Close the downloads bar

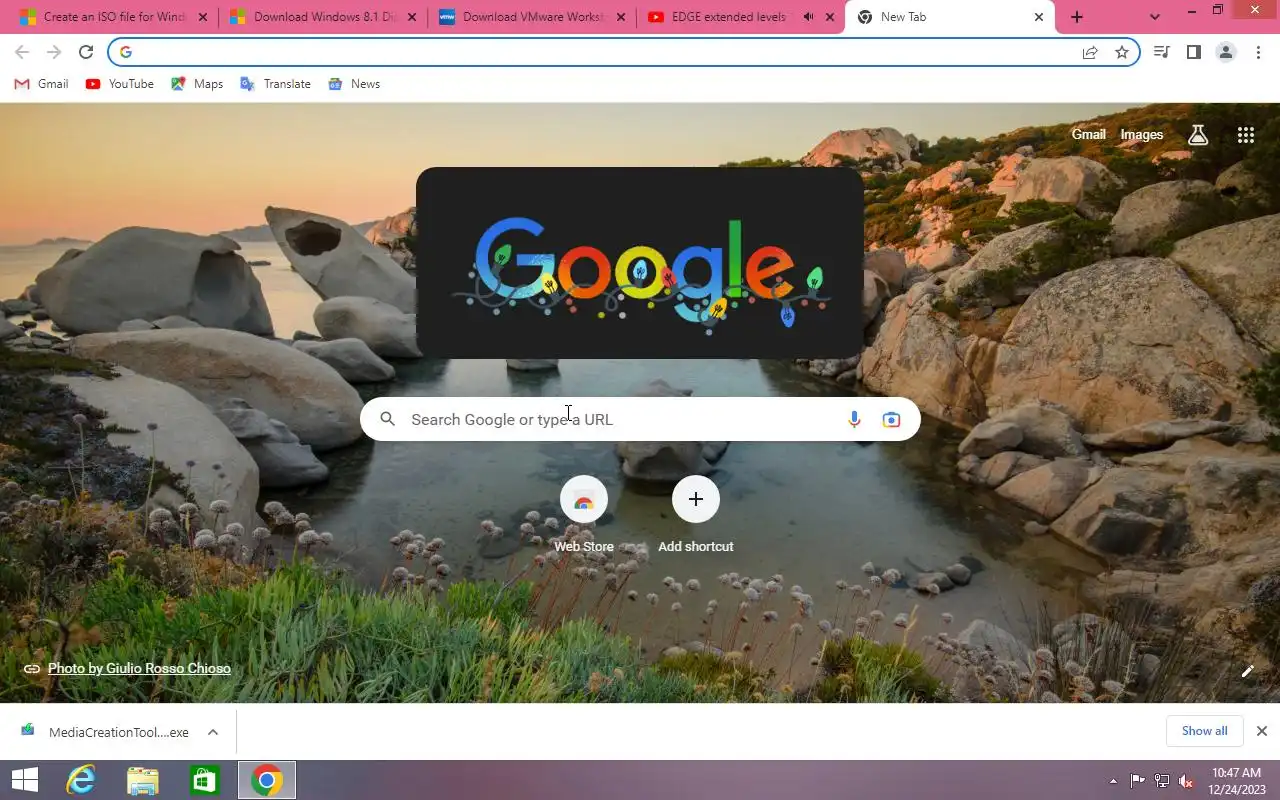click(x=1261, y=731)
